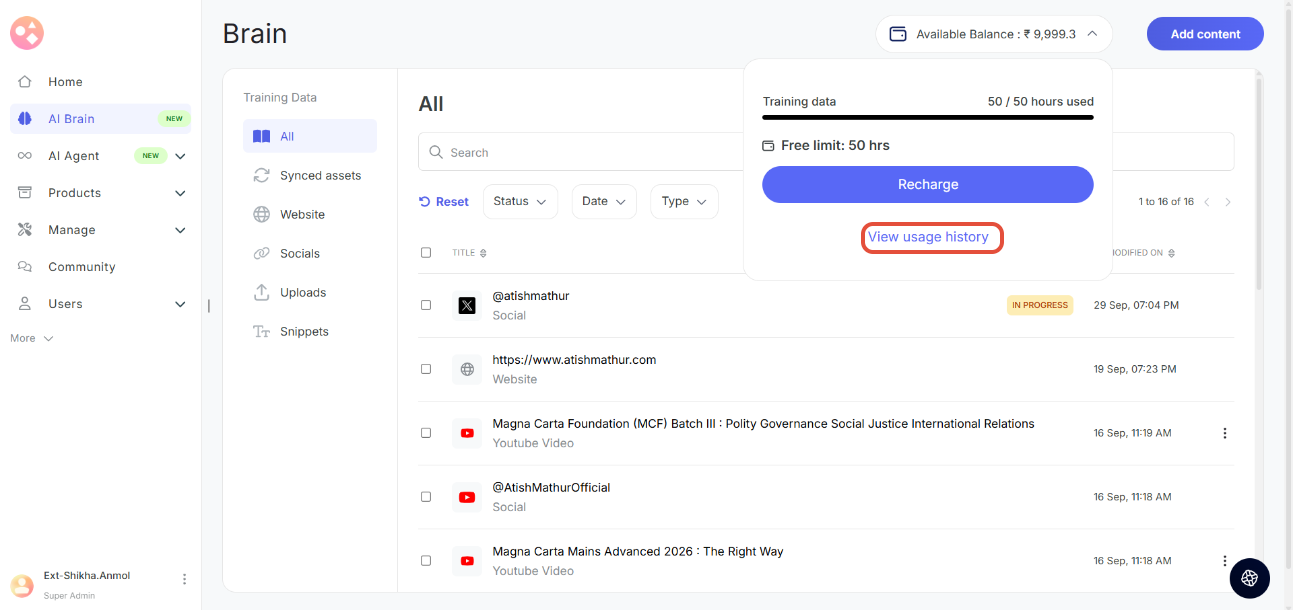Check the box for @atishmathur row
The width and height of the screenshot is (1293, 610).
point(426,305)
